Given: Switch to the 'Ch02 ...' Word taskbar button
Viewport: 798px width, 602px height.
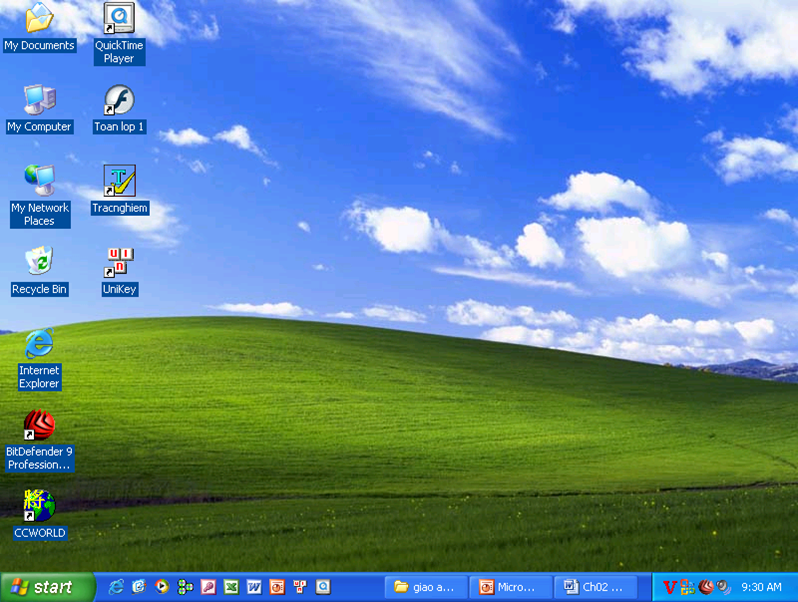Looking at the screenshot, I should click(x=595, y=587).
